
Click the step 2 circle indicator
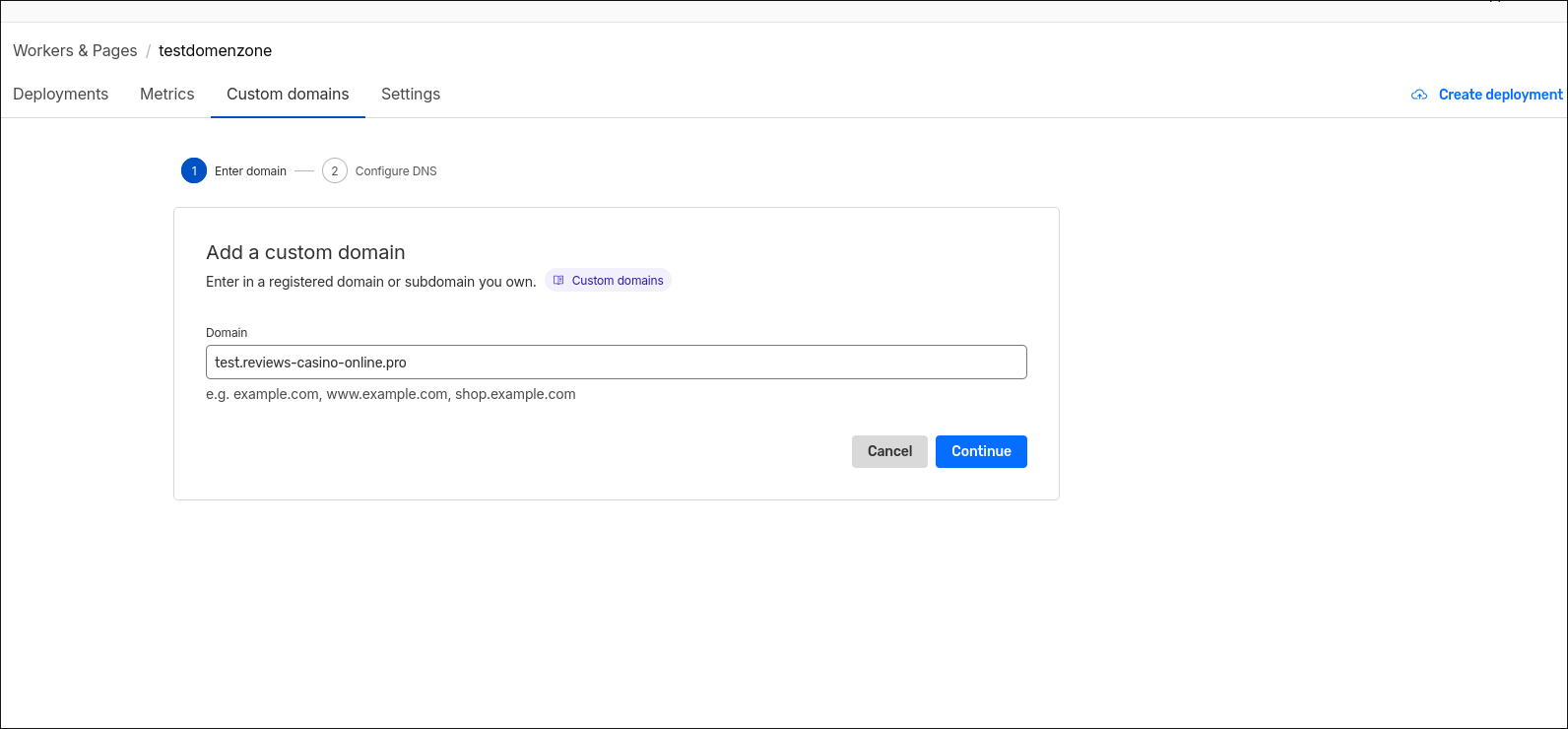(335, 170)
